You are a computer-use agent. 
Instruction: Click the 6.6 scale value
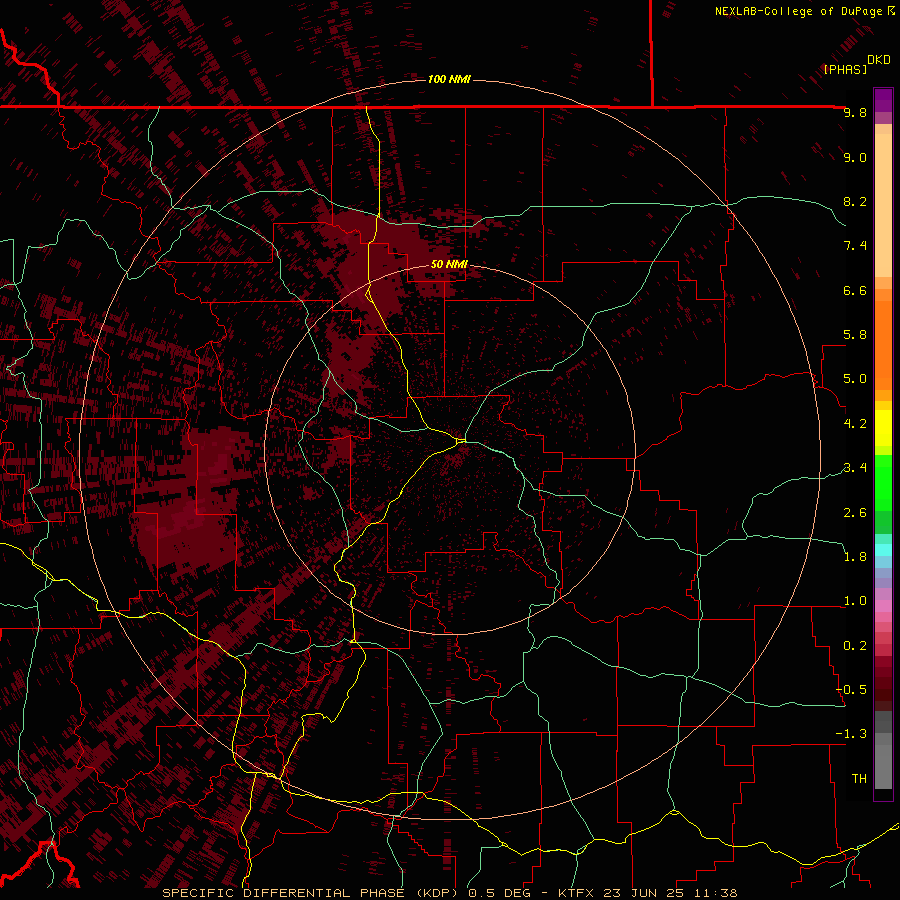tap(855, 290)
